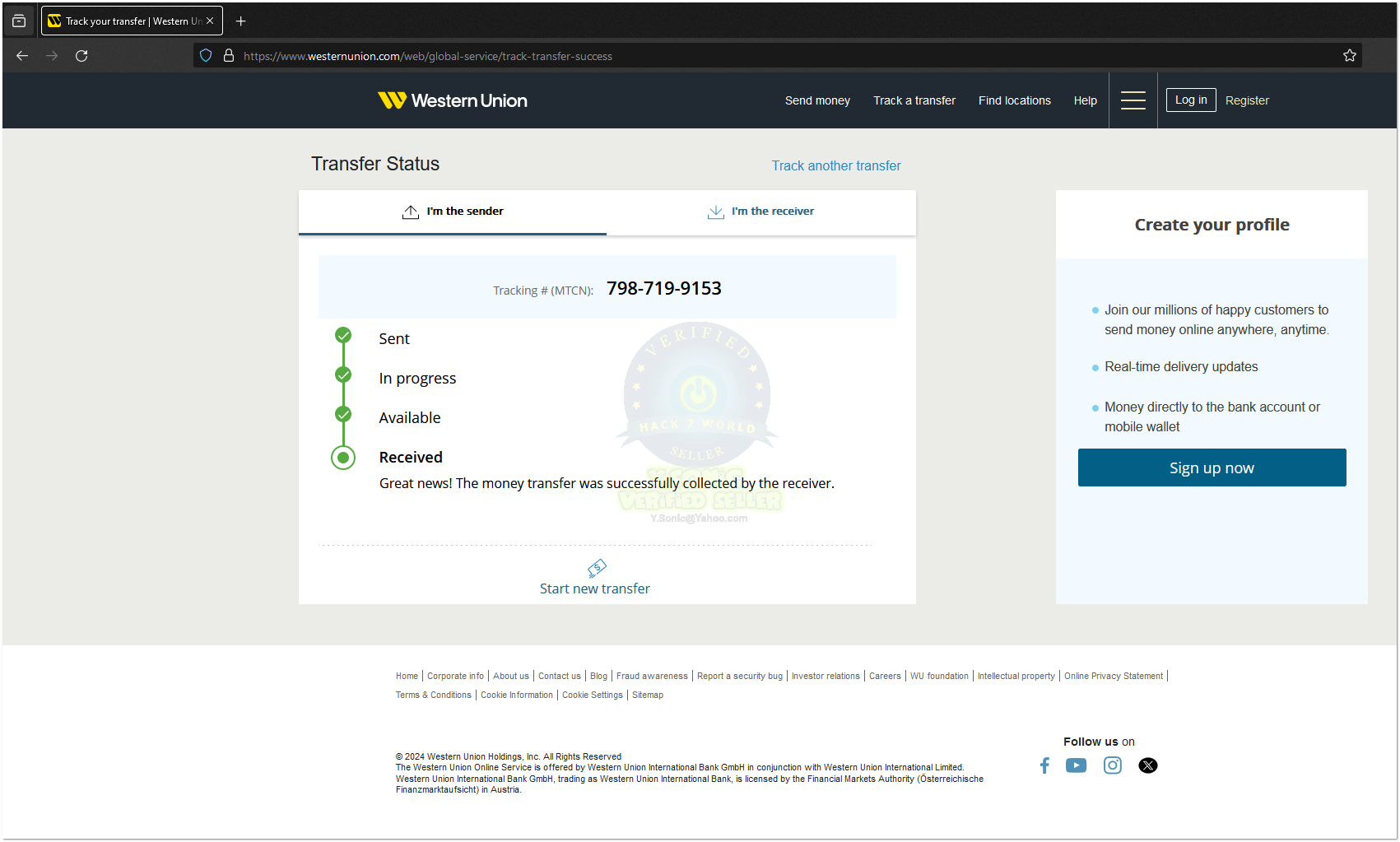The height and width of the screenshot is (842, 1400).
Task: Open Cookie Information footer link
Action: pos(517,695)
